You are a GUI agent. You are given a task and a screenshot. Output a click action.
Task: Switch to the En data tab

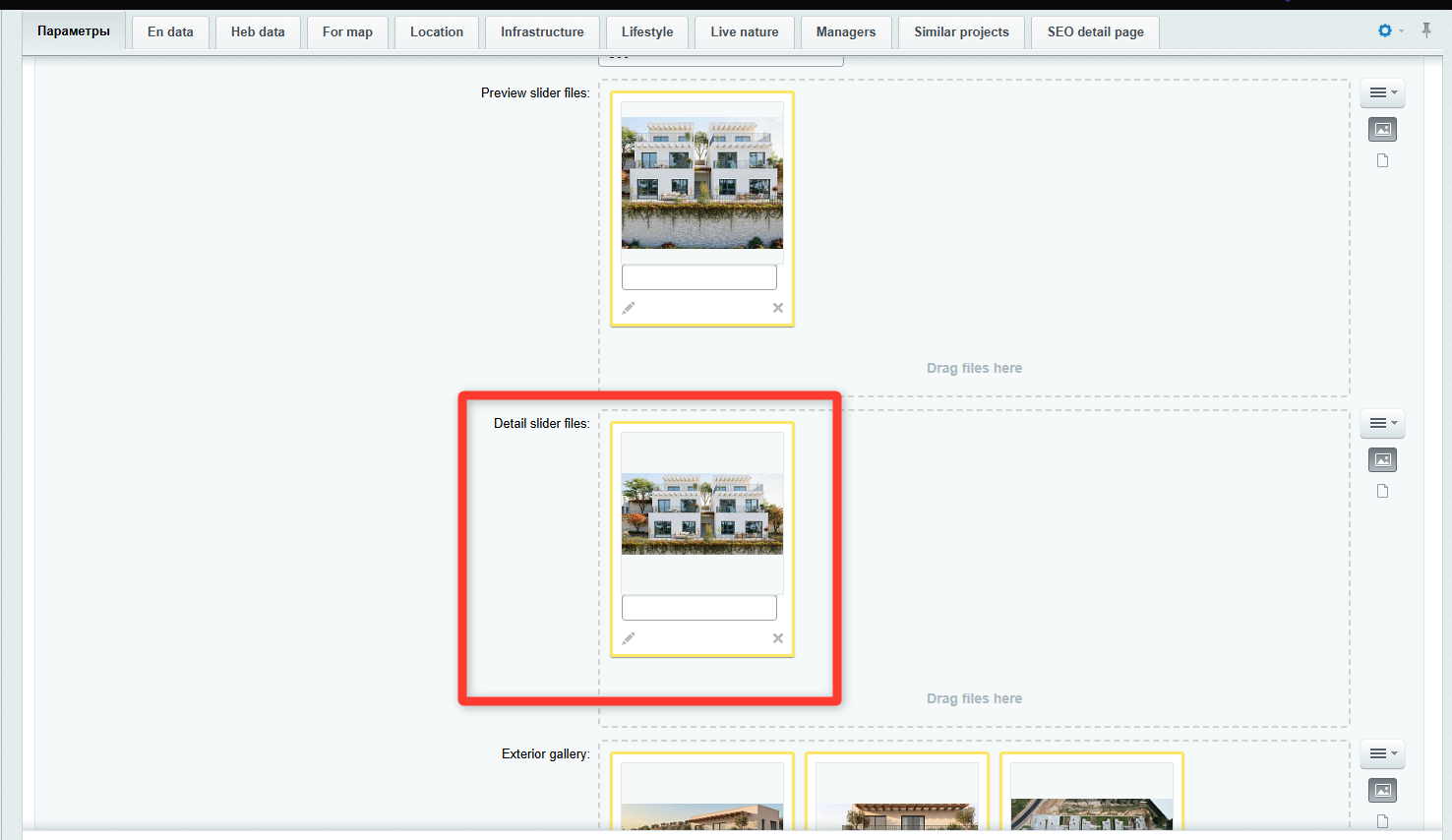coord(170,31)
